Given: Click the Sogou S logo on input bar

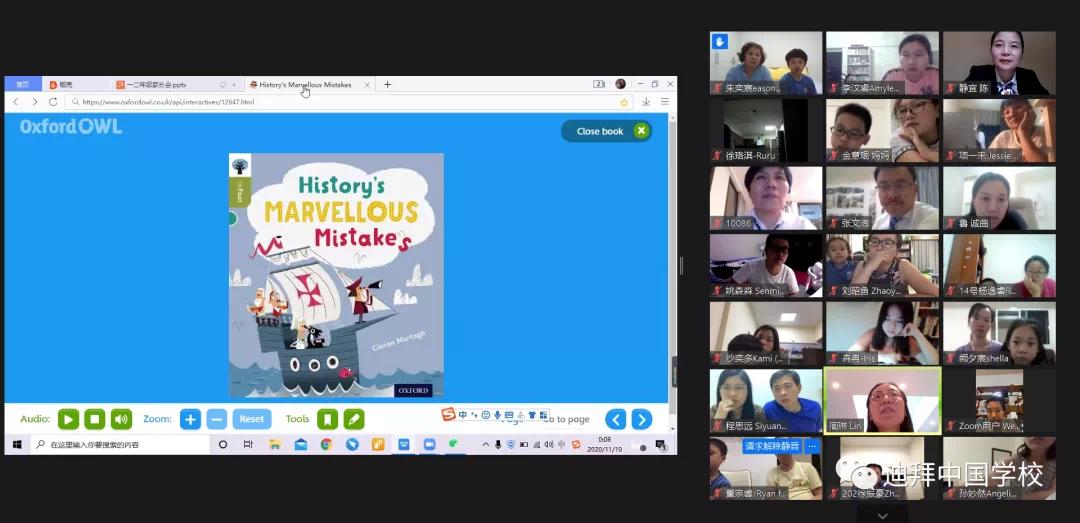Looking at the screenshot, I should 448,414.
